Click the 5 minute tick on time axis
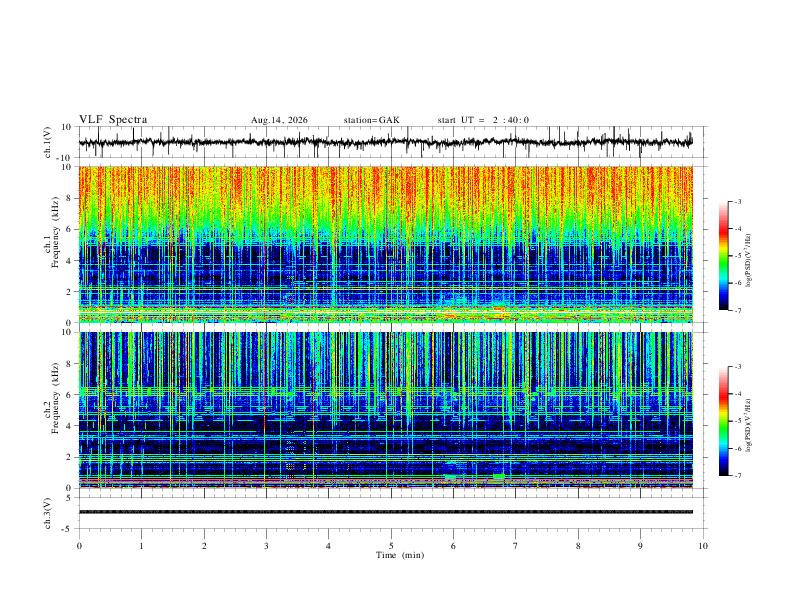The height and width of the screenshot is (612, 792). [x=391, y=546]
